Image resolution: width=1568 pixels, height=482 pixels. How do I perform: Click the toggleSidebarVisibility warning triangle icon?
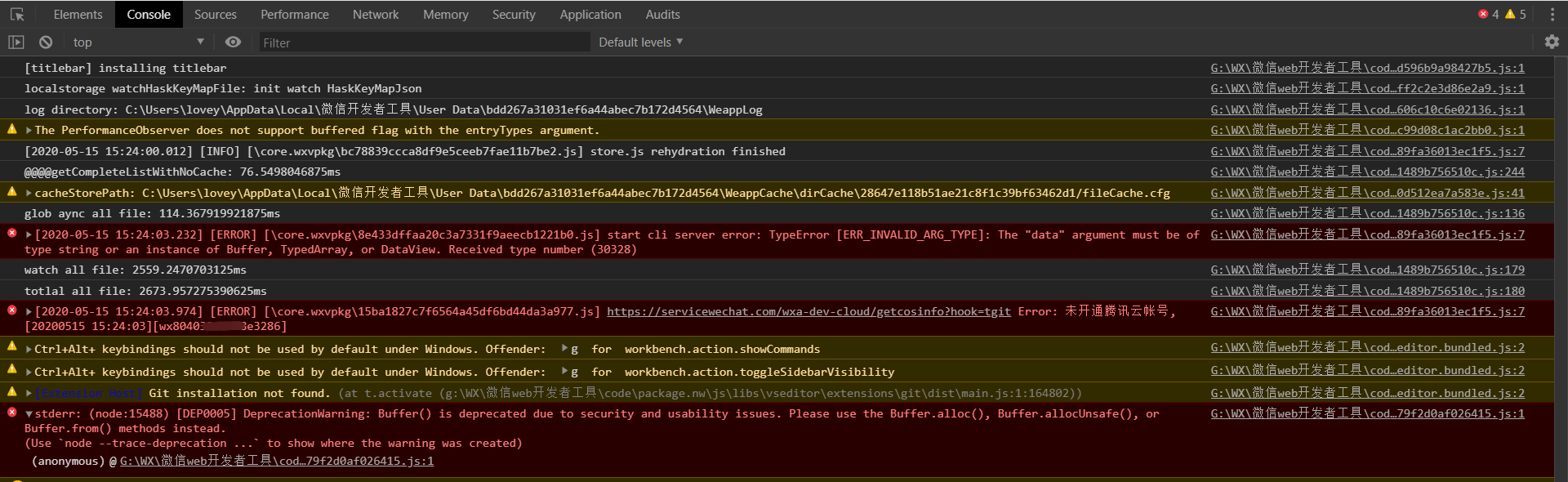12,369
